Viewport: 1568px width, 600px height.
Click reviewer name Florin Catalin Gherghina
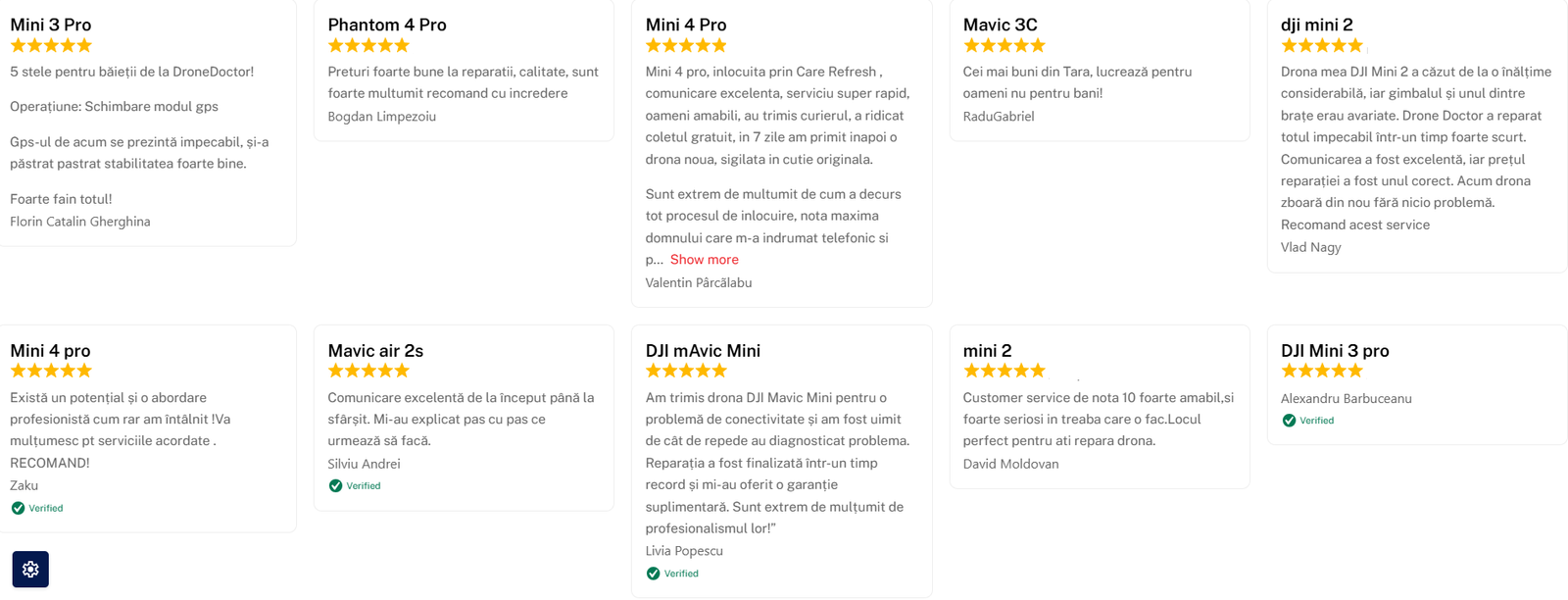click(x=80, y=222)
